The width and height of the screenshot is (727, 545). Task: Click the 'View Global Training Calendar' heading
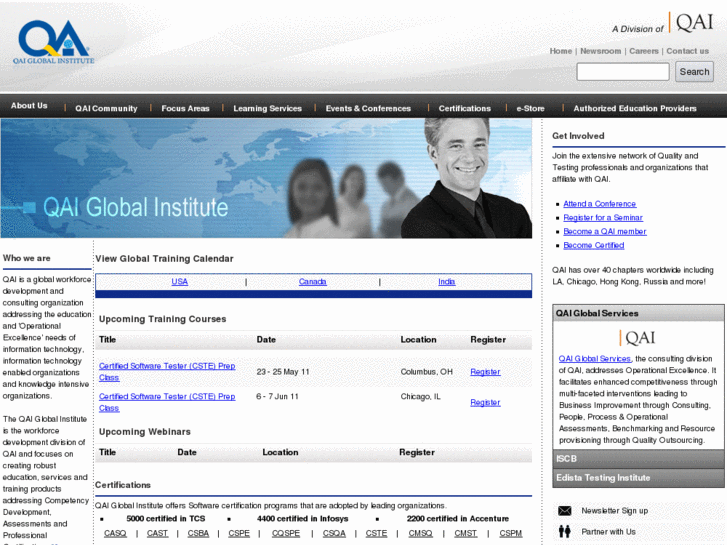pyautogui.click(x=164, y=259)
